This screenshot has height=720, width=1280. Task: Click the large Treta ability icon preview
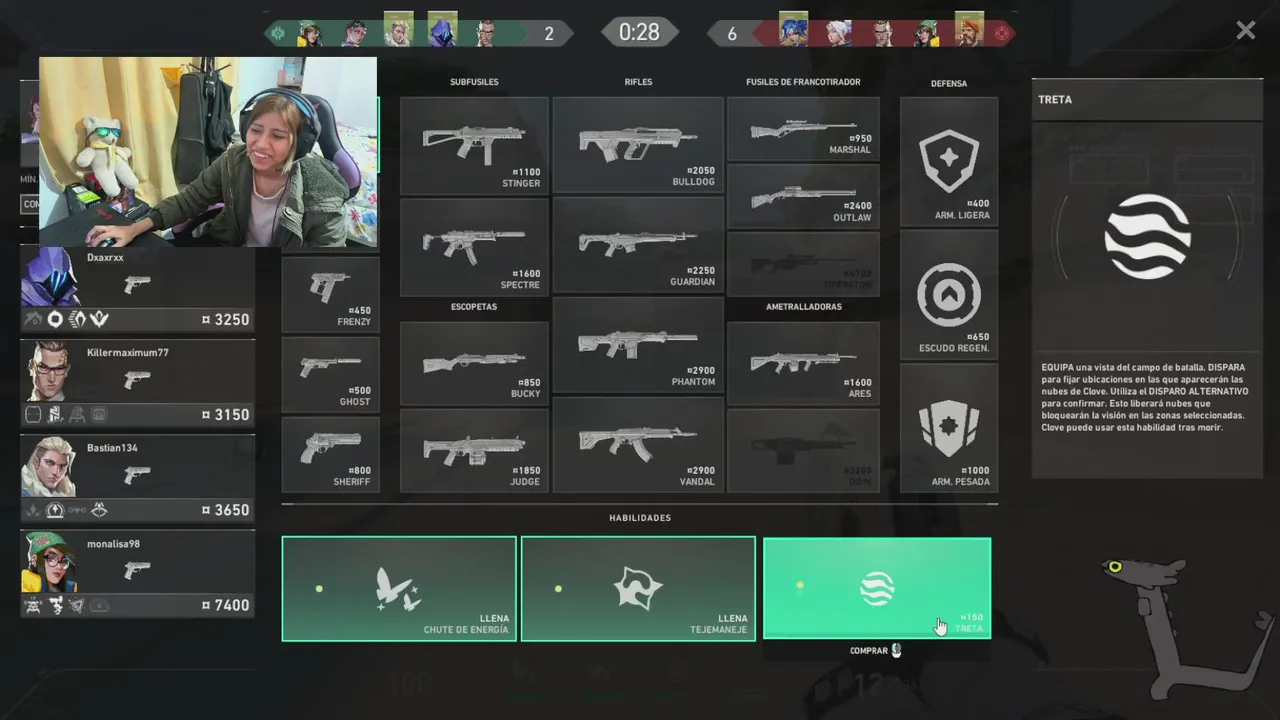[1147, 237]
